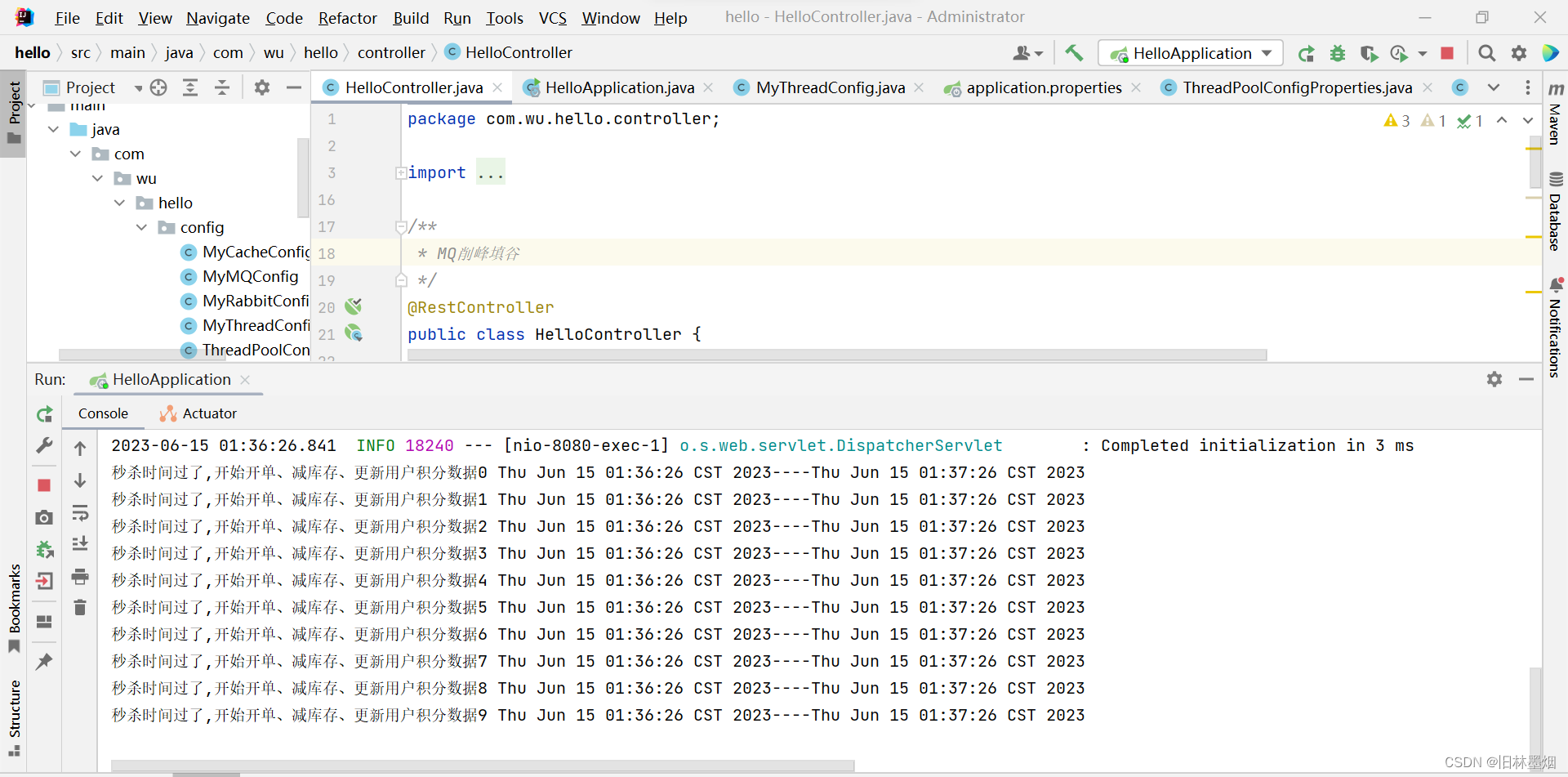The width and height of the screenshot is (1568, 777).
Task: Rerun application in Run panel
Action: point(45,414)
